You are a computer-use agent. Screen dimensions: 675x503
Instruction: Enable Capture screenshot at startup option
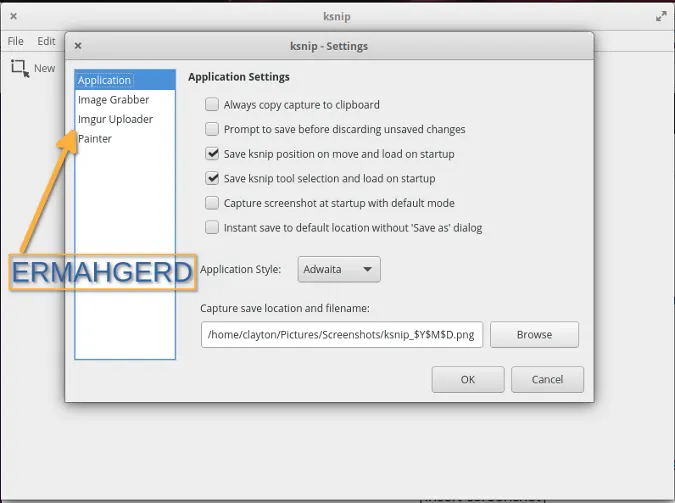point(212,203)
